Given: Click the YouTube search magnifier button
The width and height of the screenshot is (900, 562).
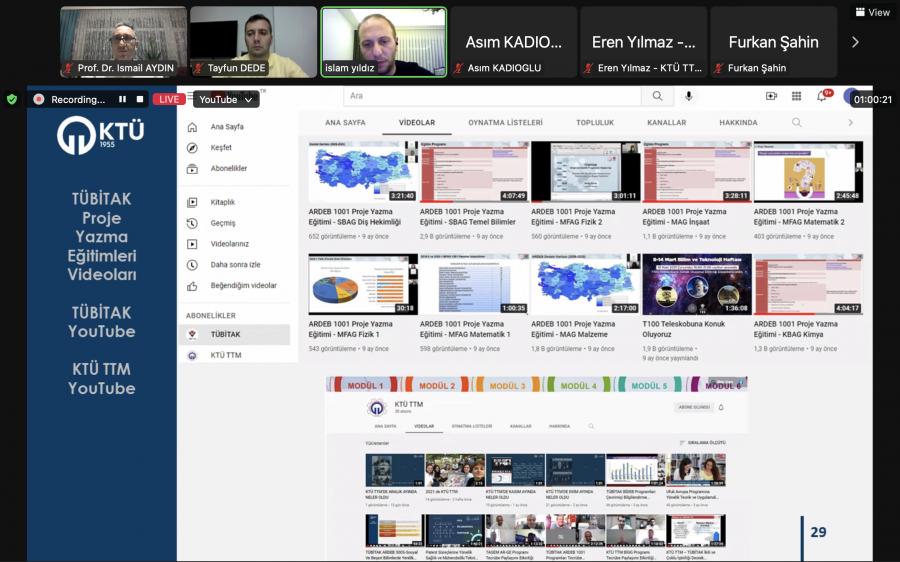Looking at the screenshot, I should (657, 96).
